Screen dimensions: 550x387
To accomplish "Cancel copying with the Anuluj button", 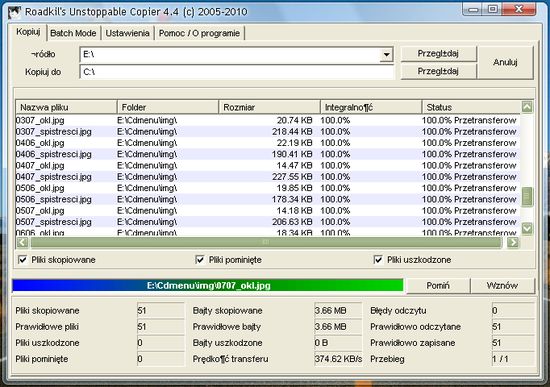I will click(x=505, y=62).
